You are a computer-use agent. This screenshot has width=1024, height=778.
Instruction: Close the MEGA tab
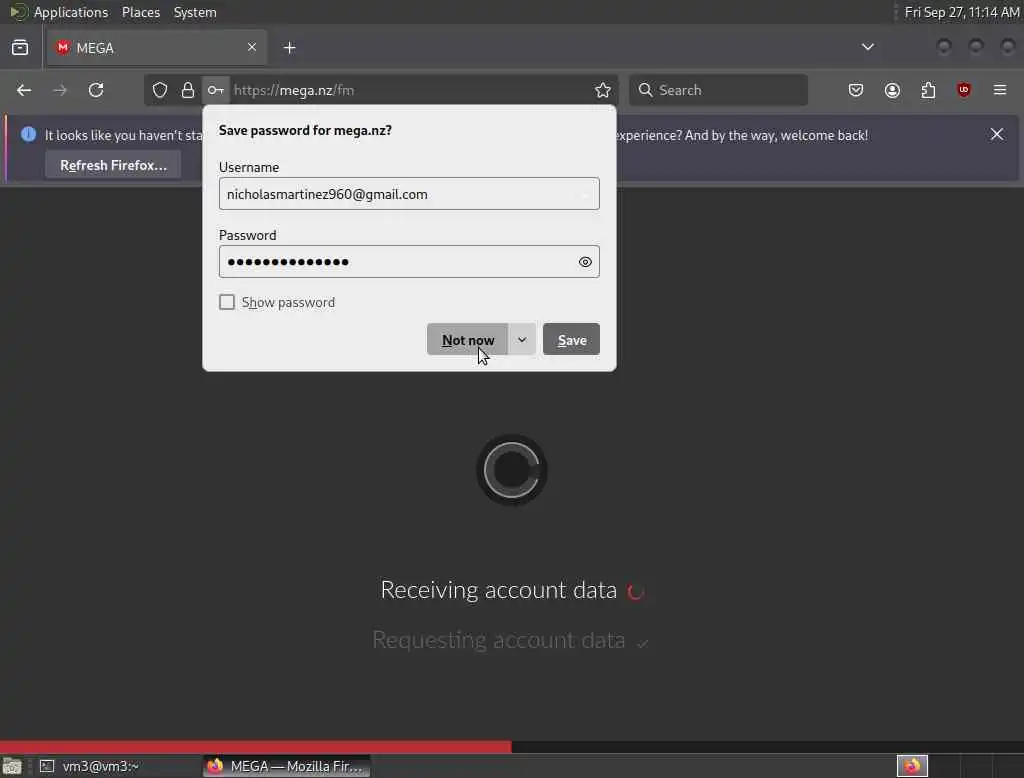point(252,47)
